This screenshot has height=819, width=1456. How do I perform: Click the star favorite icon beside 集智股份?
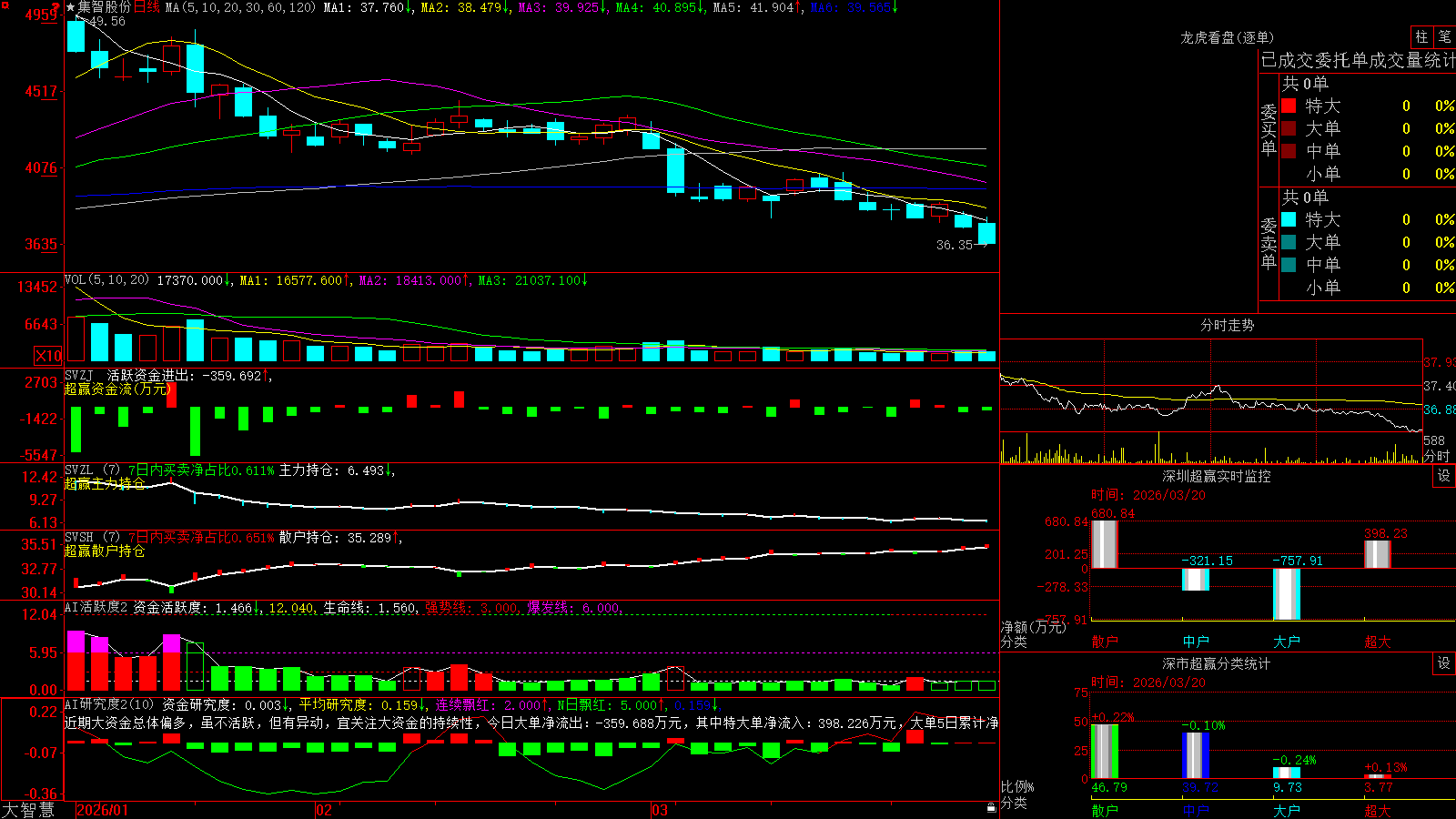click(71, 7)
